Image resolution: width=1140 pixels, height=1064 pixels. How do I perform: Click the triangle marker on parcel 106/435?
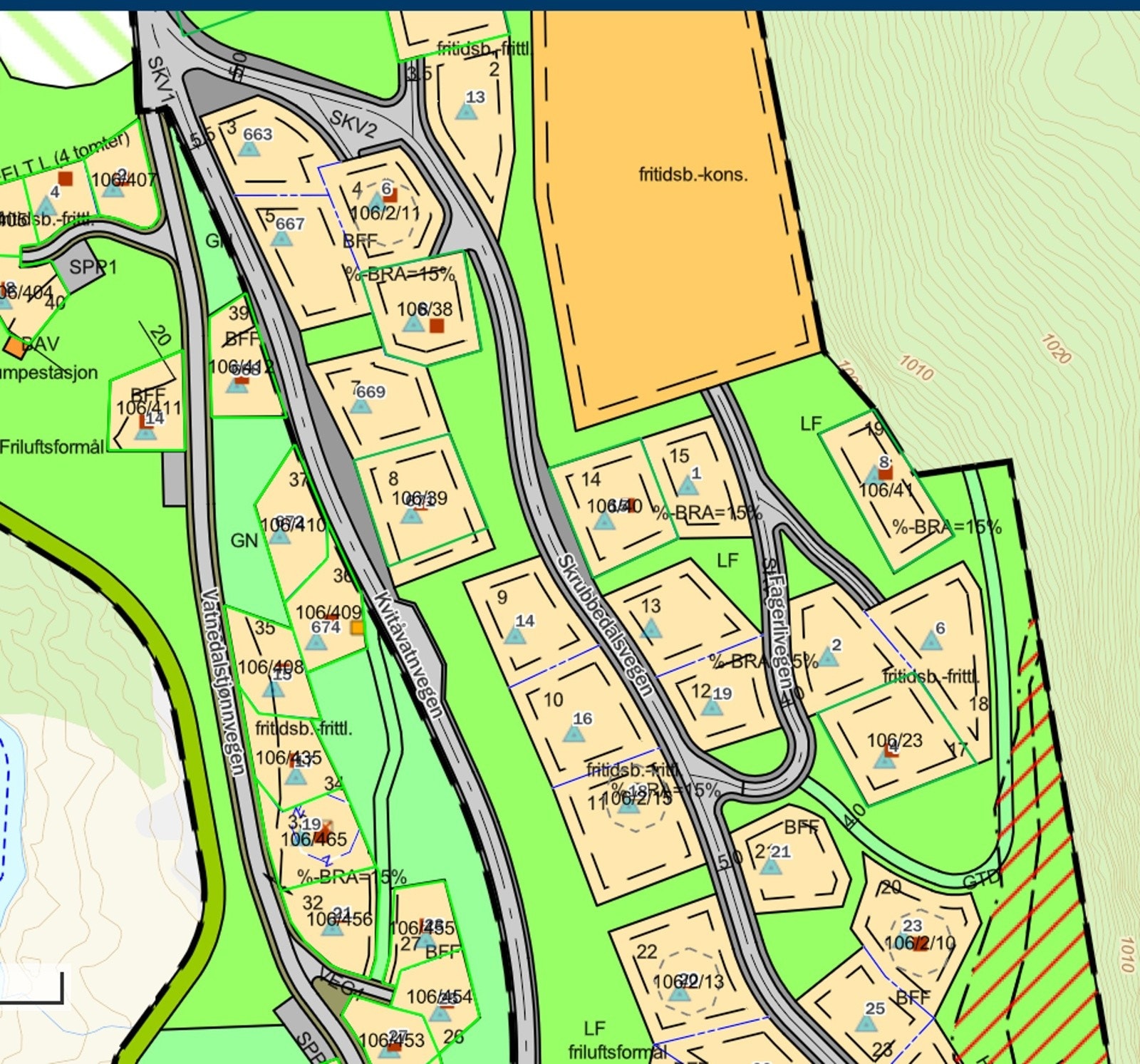pyautogui.click(x=296, y=775)
